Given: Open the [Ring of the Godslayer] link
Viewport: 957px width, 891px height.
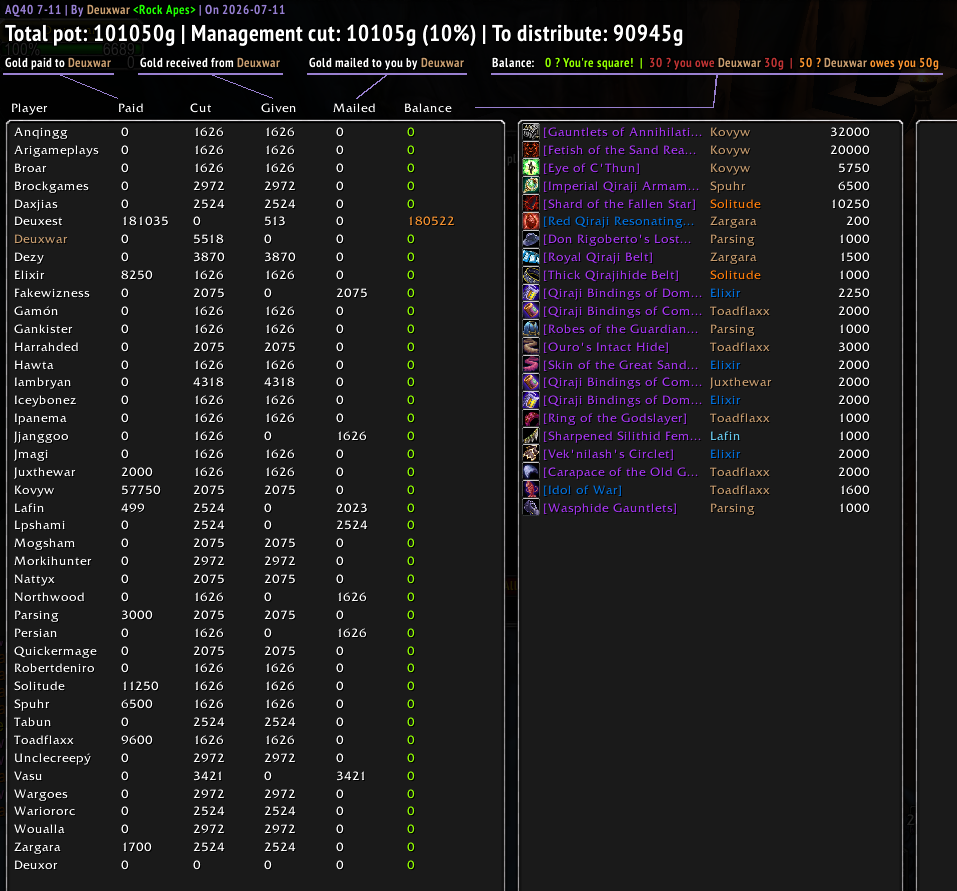Looking at the screenshot, I should [615, 418].
